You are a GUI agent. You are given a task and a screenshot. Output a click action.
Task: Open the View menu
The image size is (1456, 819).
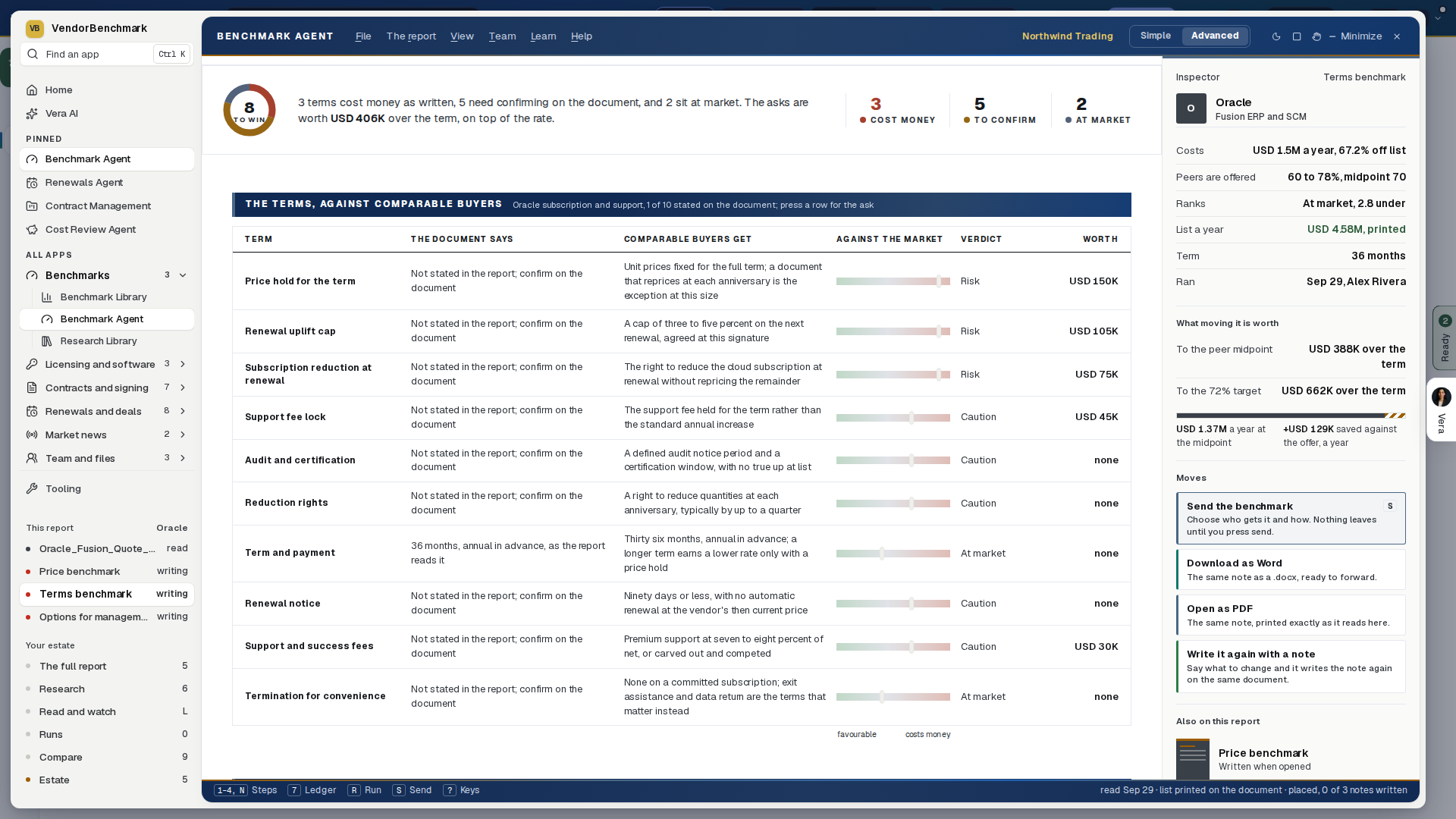(x=462, y=36)
